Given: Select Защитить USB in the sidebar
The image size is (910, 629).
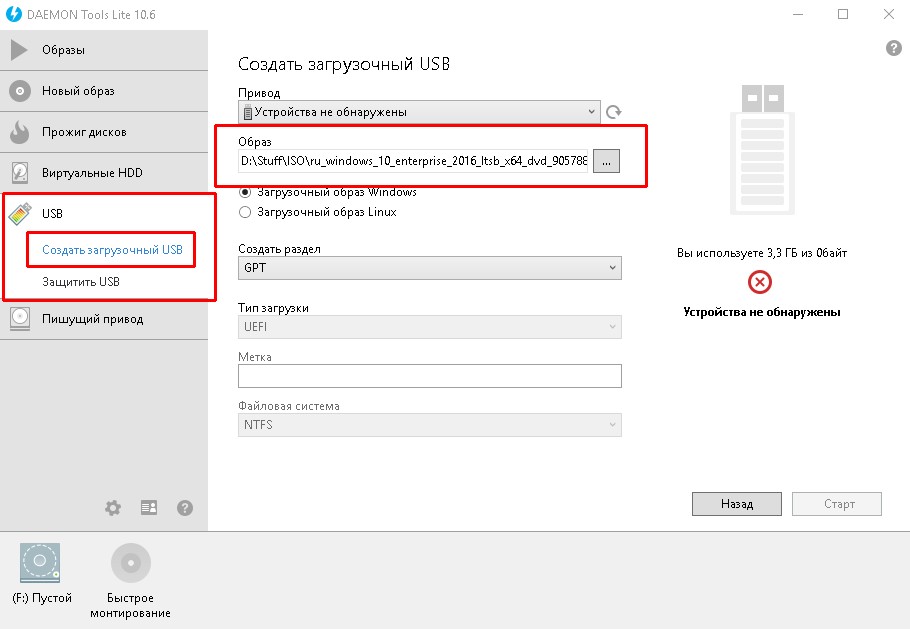Looking at the screenshot, I should click(x=81, y=282).
